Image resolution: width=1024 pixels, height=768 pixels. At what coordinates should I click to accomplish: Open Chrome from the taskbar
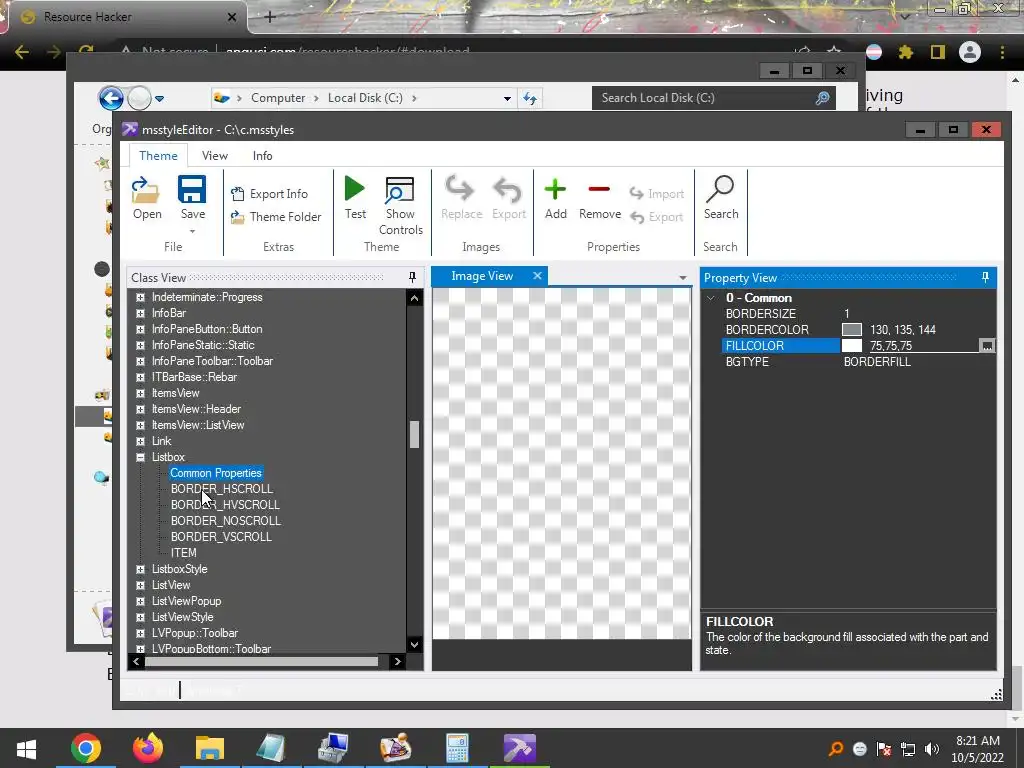86,748
